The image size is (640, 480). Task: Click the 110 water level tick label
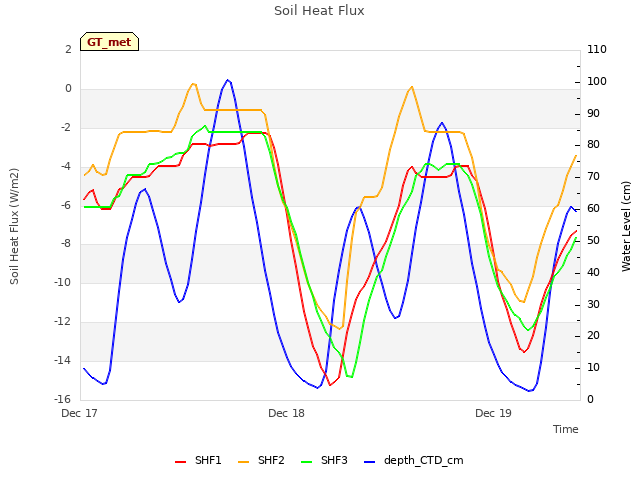(597, 49)
